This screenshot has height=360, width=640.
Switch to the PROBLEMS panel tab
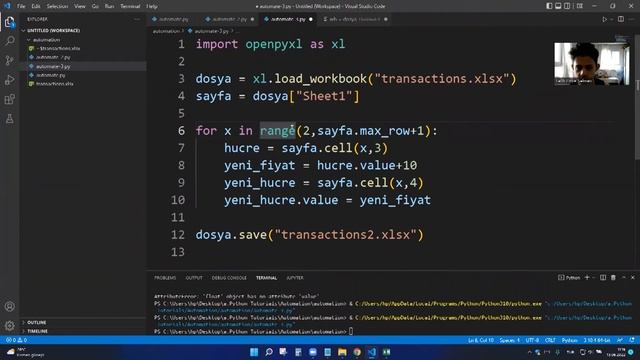[x=165, y=278]
